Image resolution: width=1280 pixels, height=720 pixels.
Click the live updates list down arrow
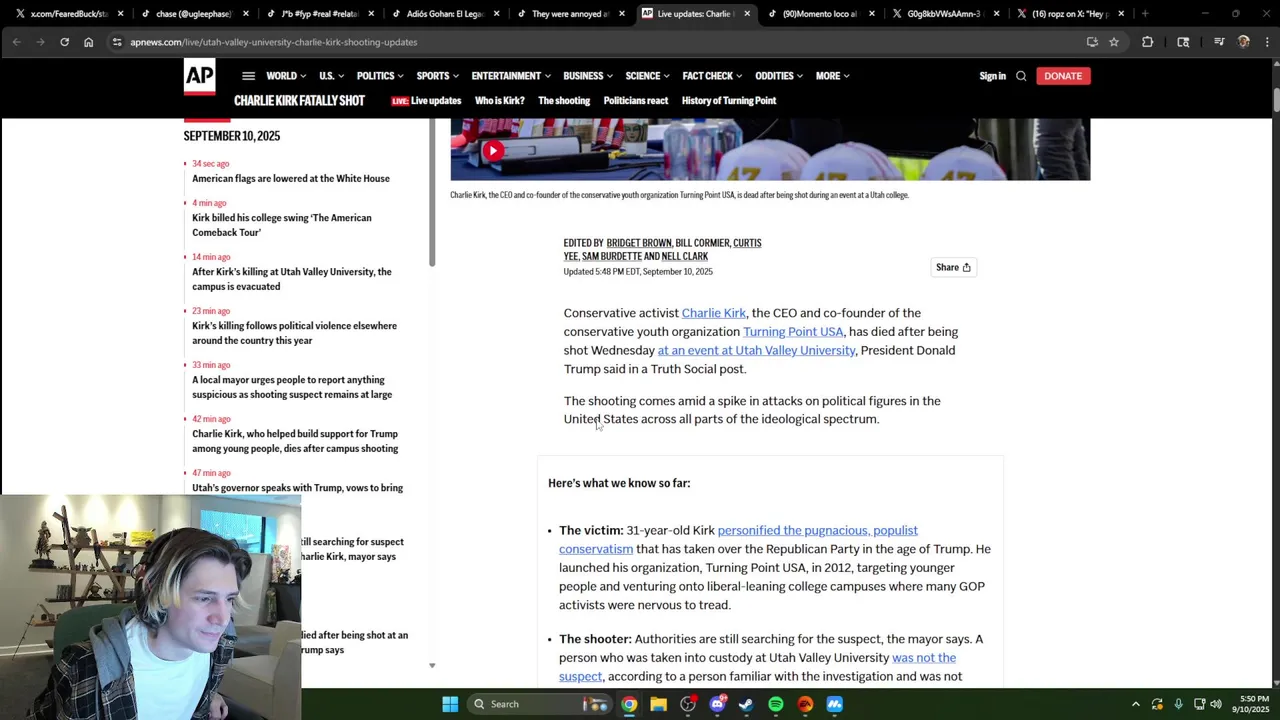point(432,665)
